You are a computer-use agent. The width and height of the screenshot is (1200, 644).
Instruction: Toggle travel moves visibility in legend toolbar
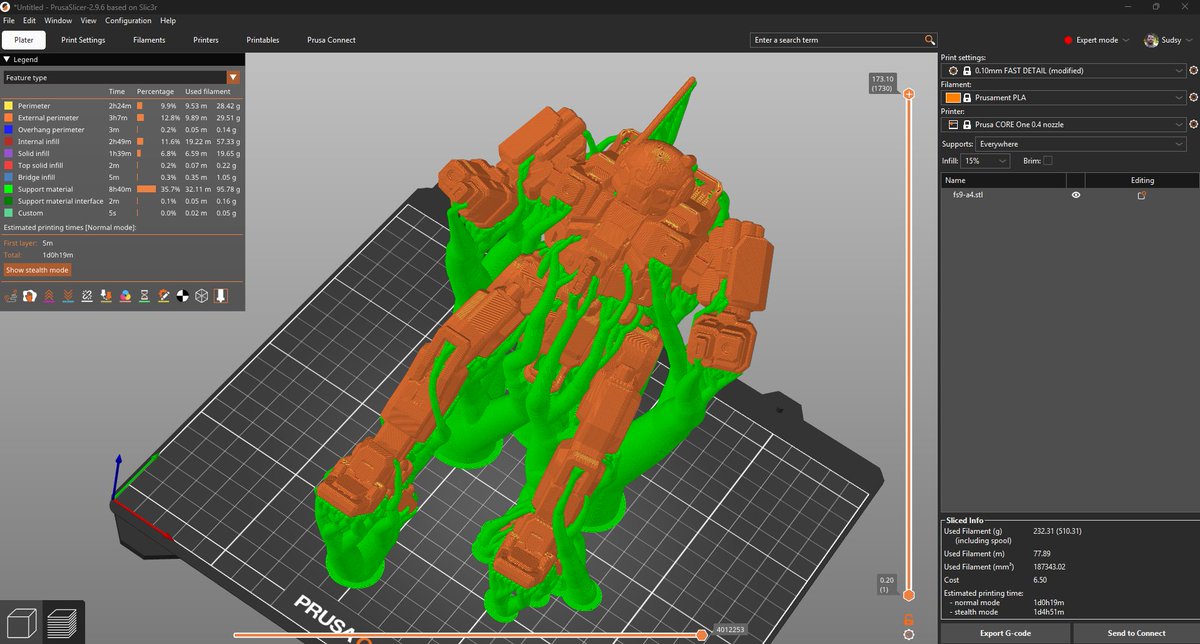[11, 295]
